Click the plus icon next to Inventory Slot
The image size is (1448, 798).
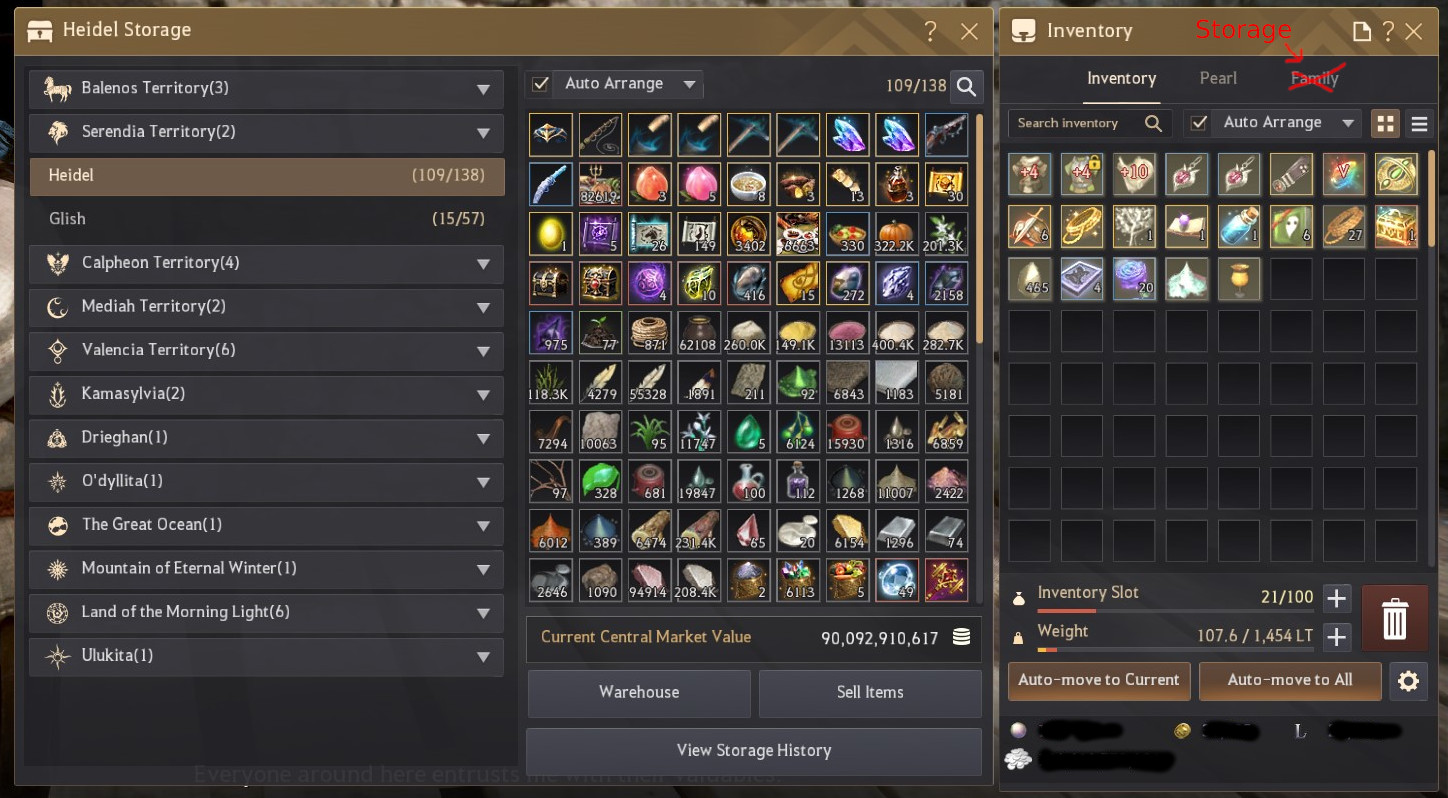1336,599
